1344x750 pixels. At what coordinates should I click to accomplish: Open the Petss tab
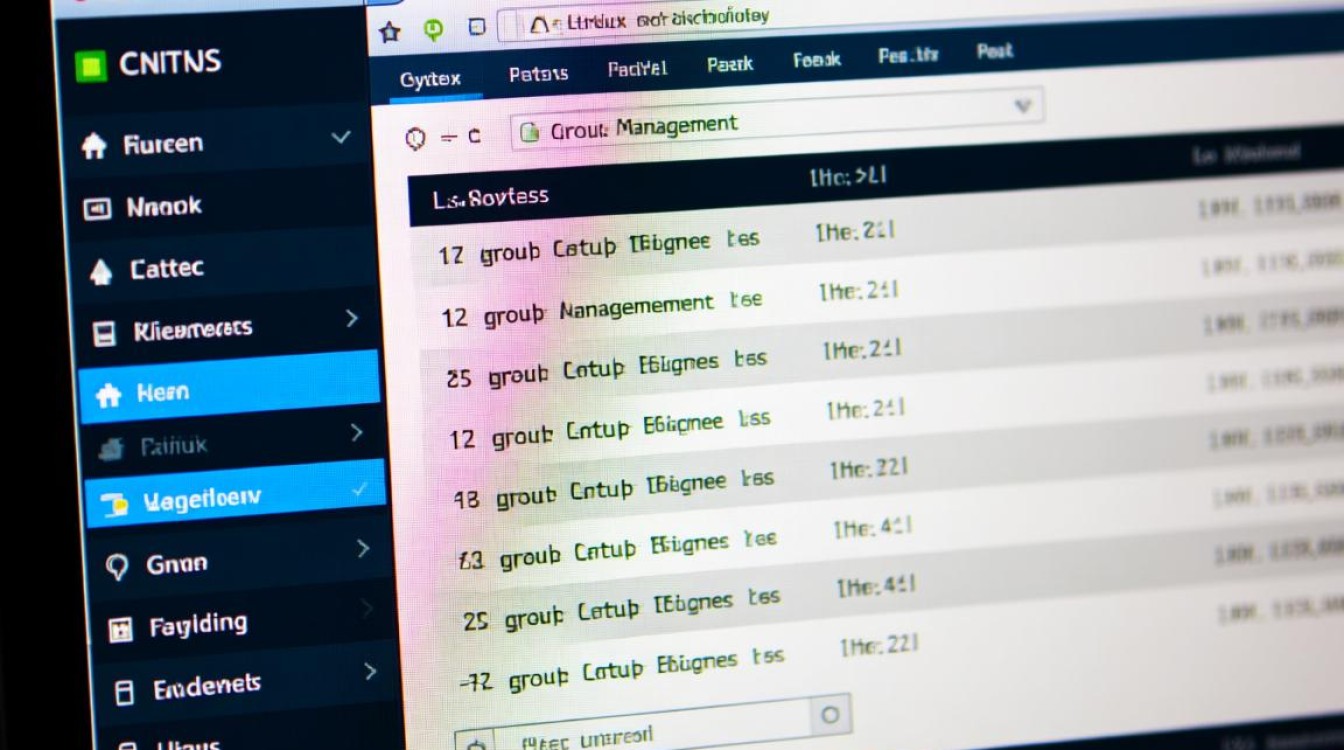pos(538,74)
